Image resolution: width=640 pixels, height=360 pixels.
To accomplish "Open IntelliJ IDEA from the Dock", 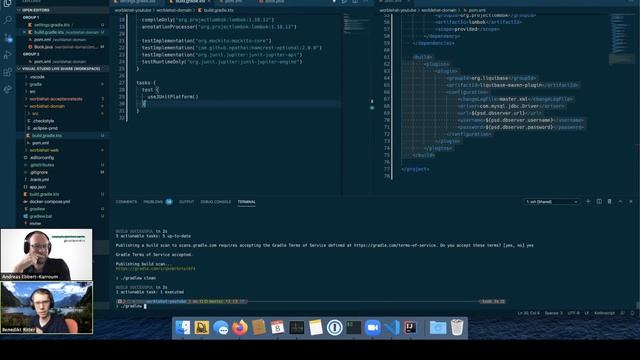I will (411, 328).
